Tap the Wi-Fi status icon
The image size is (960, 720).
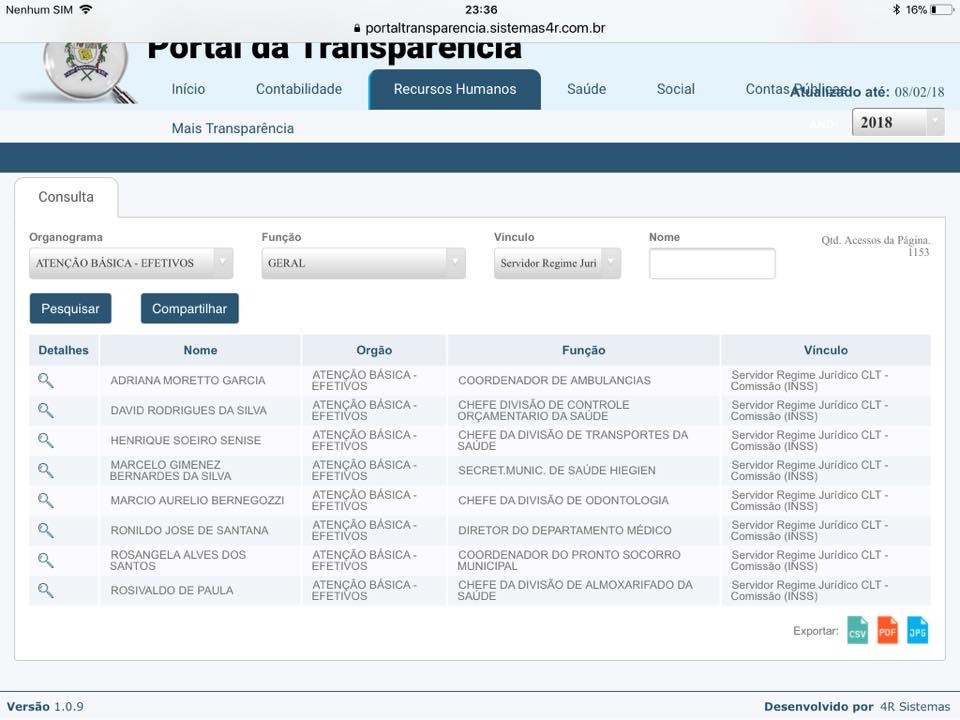pyautogui.click(x=86, y=9)
